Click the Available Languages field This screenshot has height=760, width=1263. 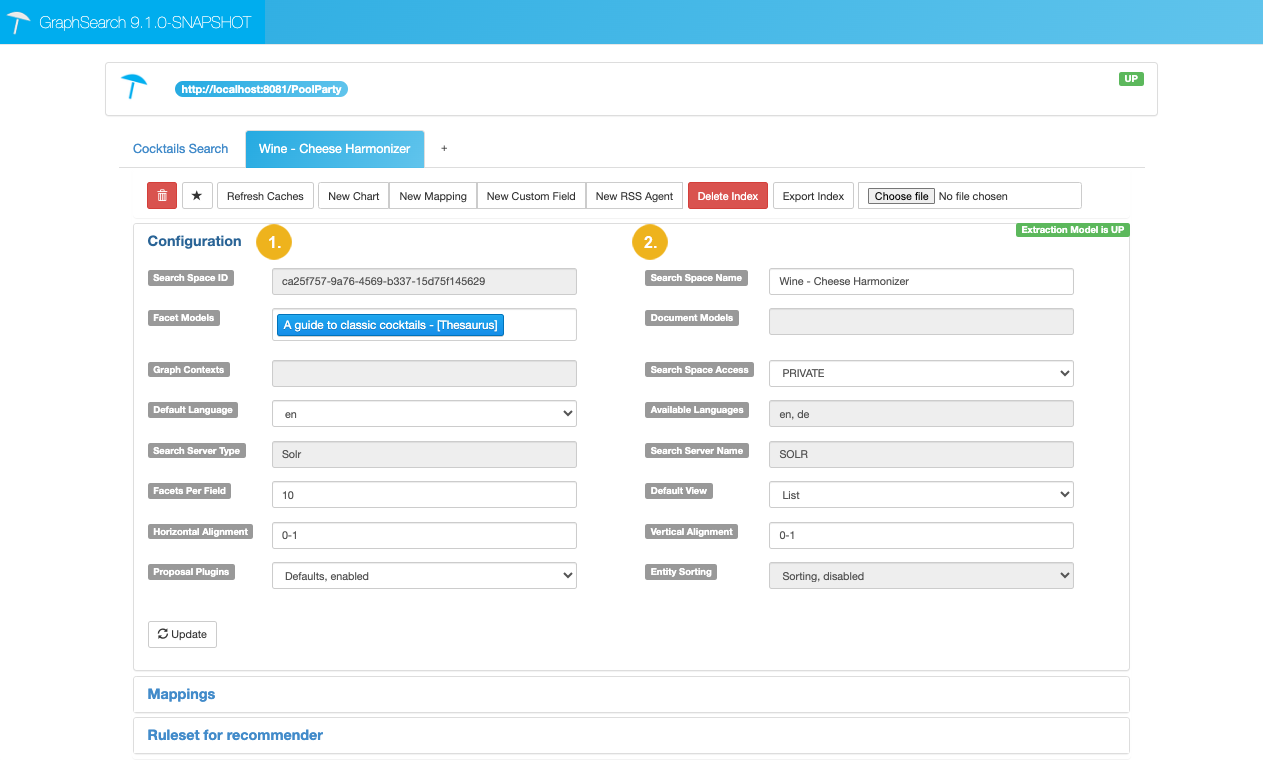coord(921,413)
